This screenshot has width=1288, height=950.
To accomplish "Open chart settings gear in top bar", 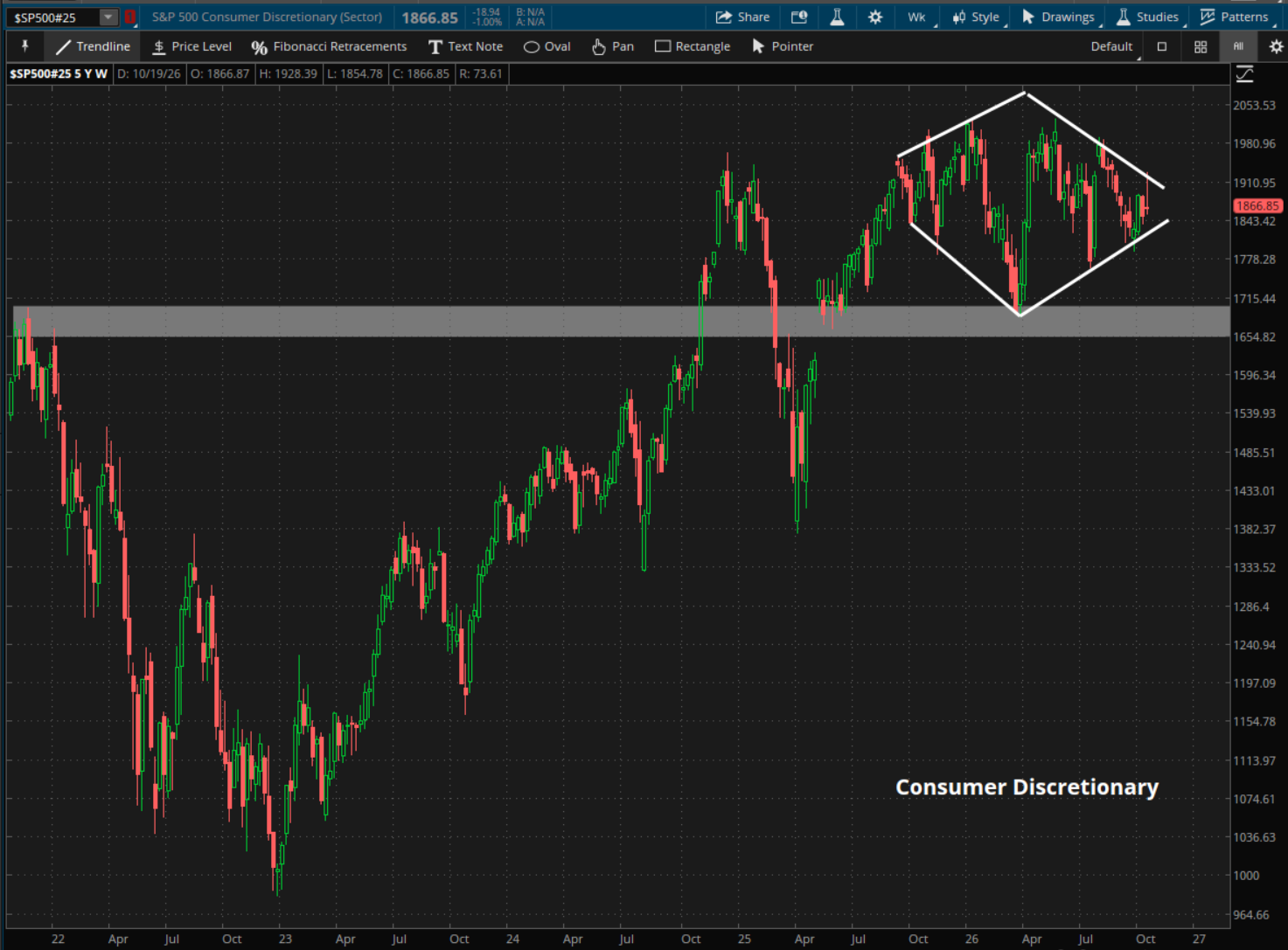I will coord(875,17).
